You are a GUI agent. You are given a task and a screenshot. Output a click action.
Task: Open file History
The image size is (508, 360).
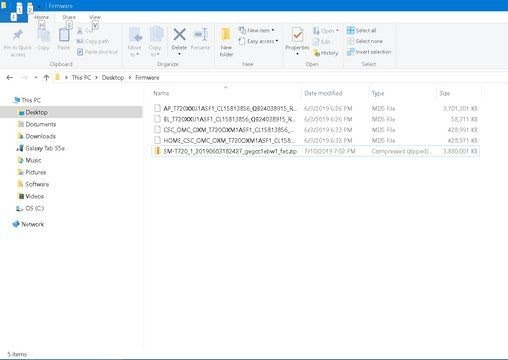326,53
